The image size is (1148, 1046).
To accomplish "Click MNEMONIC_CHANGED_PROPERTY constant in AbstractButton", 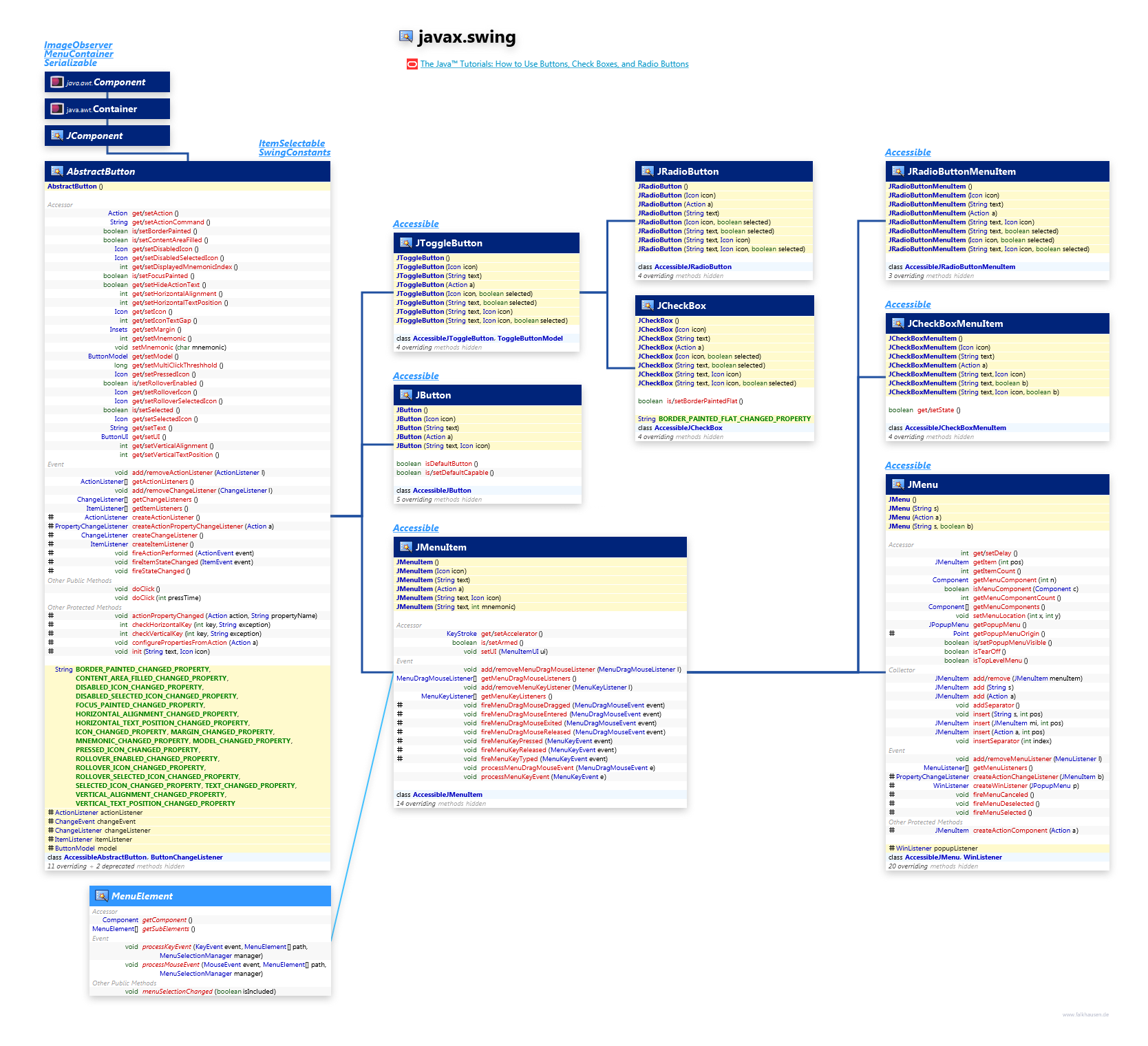I will pos(132,741).
